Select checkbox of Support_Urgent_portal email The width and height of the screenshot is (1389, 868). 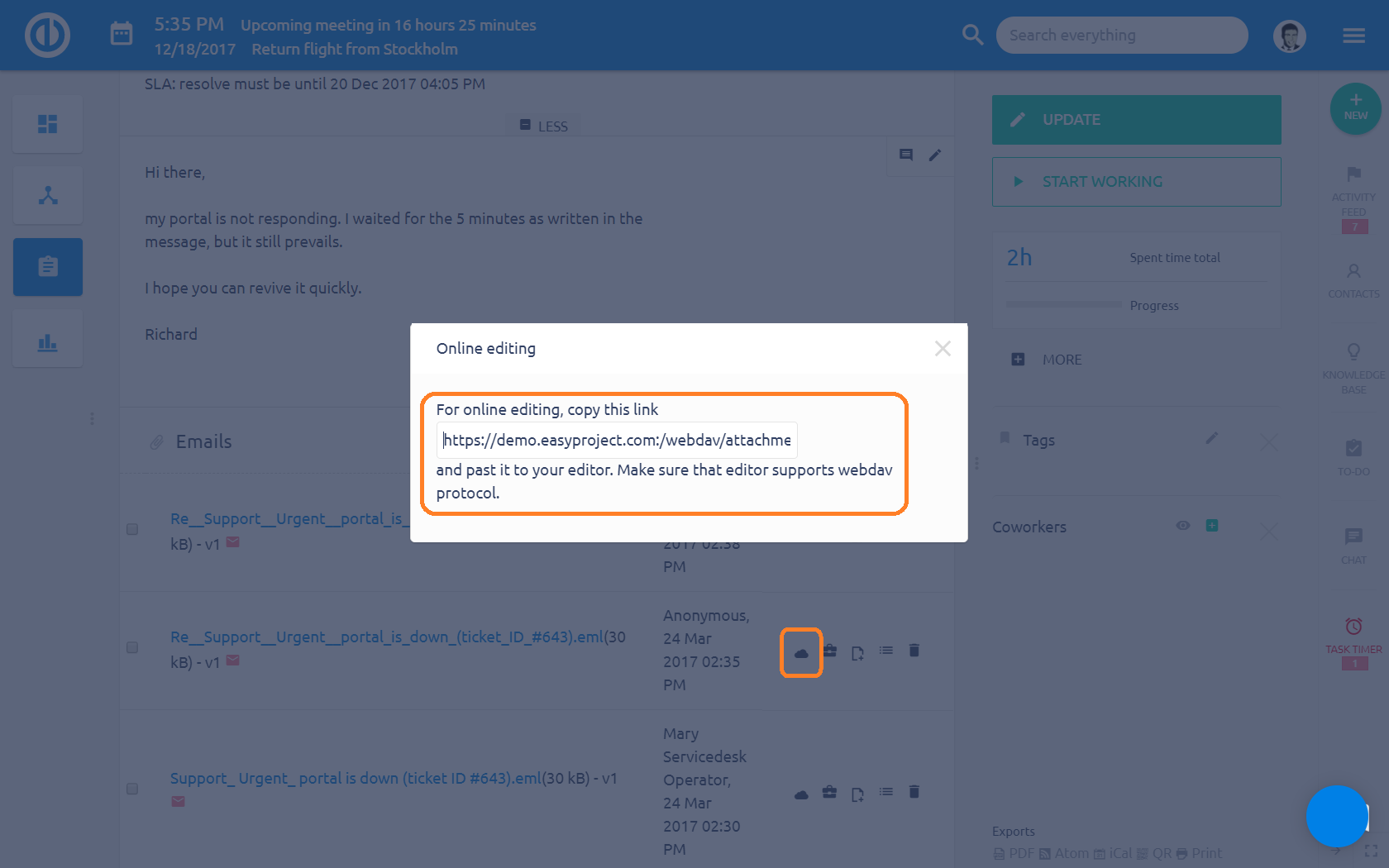[x=132, y=789]
